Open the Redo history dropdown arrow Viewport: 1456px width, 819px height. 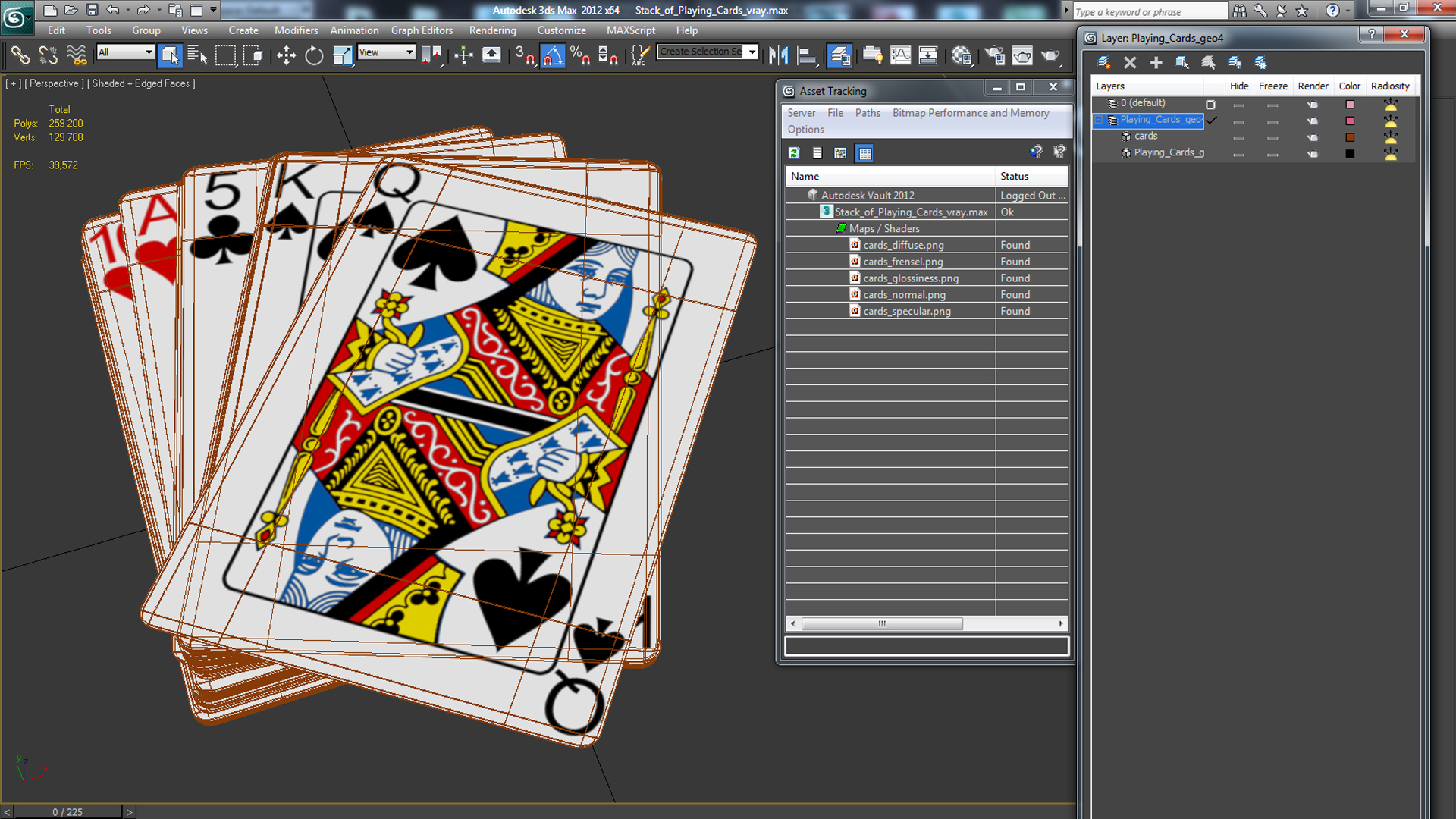pos(158,10)
